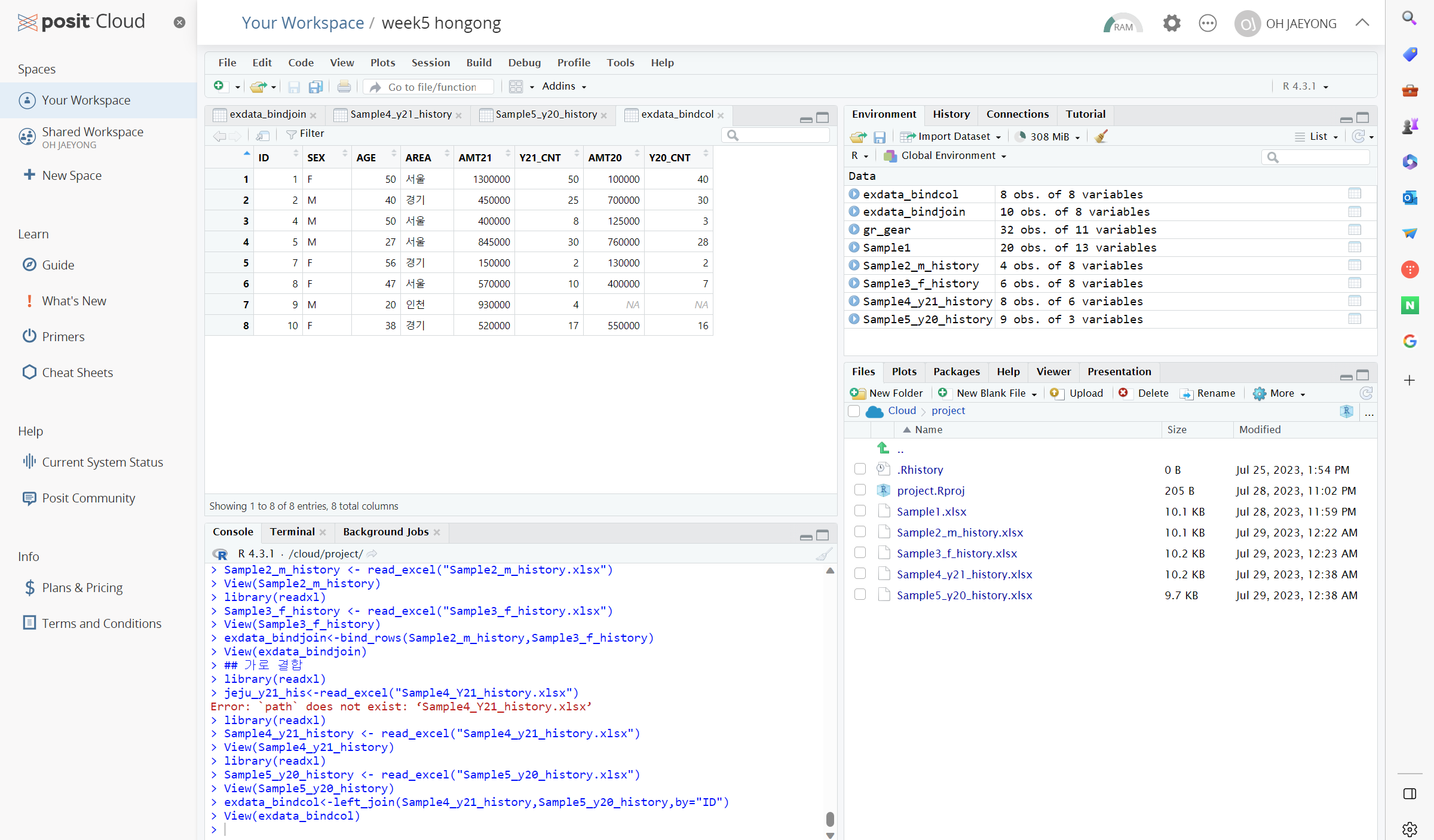The image size is (1434, 840).
Task: Open the project settings gear icon
Action: [x=1171, y=24]
